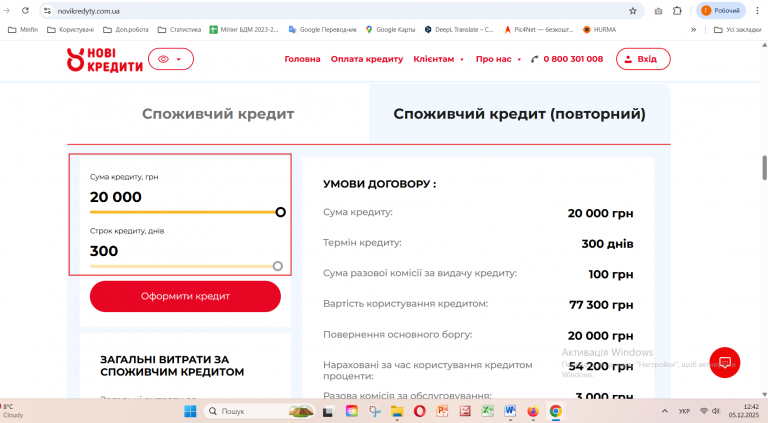Screen dimensions: 768x423
Task: Click the 300 days term value
Action: coord(104,251)
